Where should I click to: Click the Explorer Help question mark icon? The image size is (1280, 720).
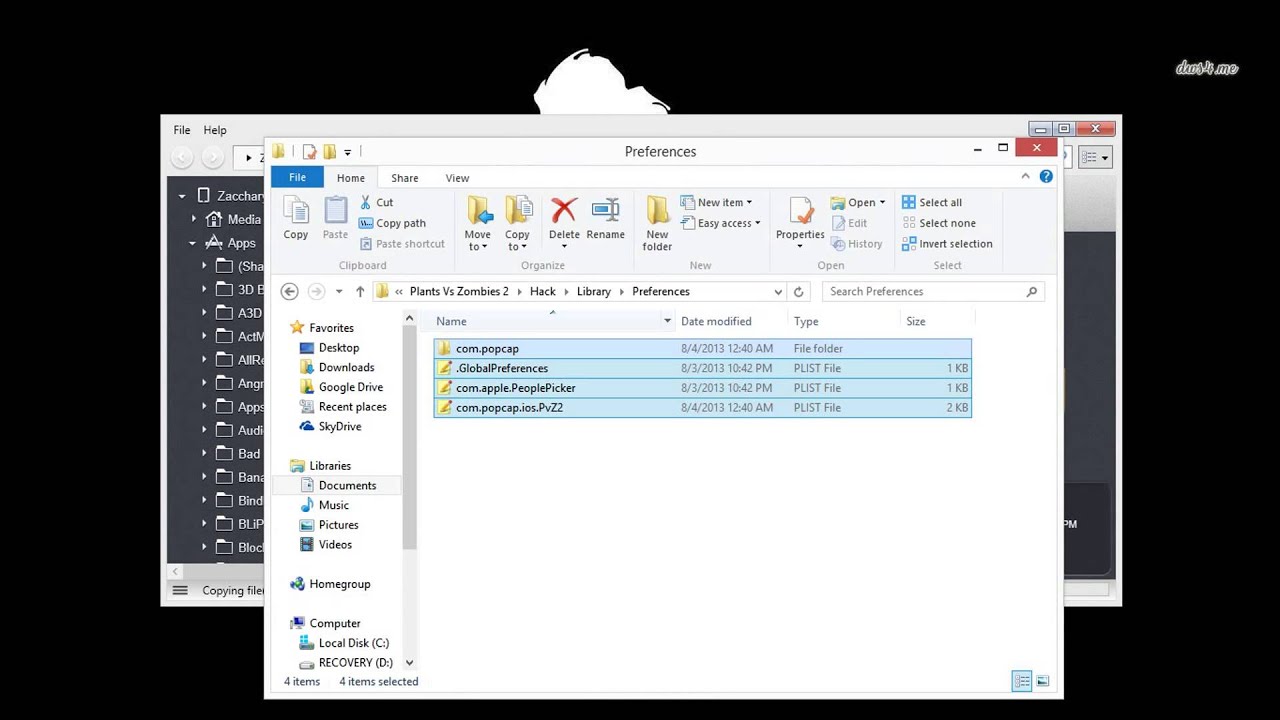1046,176
